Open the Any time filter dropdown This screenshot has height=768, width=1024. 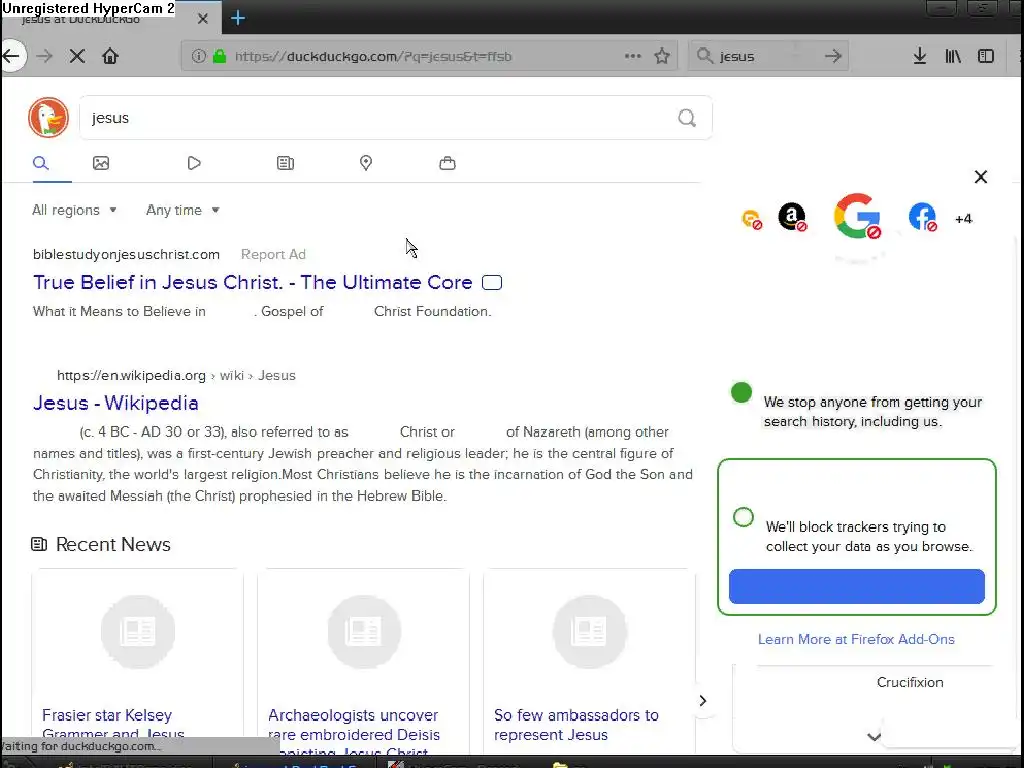[183, 210]
